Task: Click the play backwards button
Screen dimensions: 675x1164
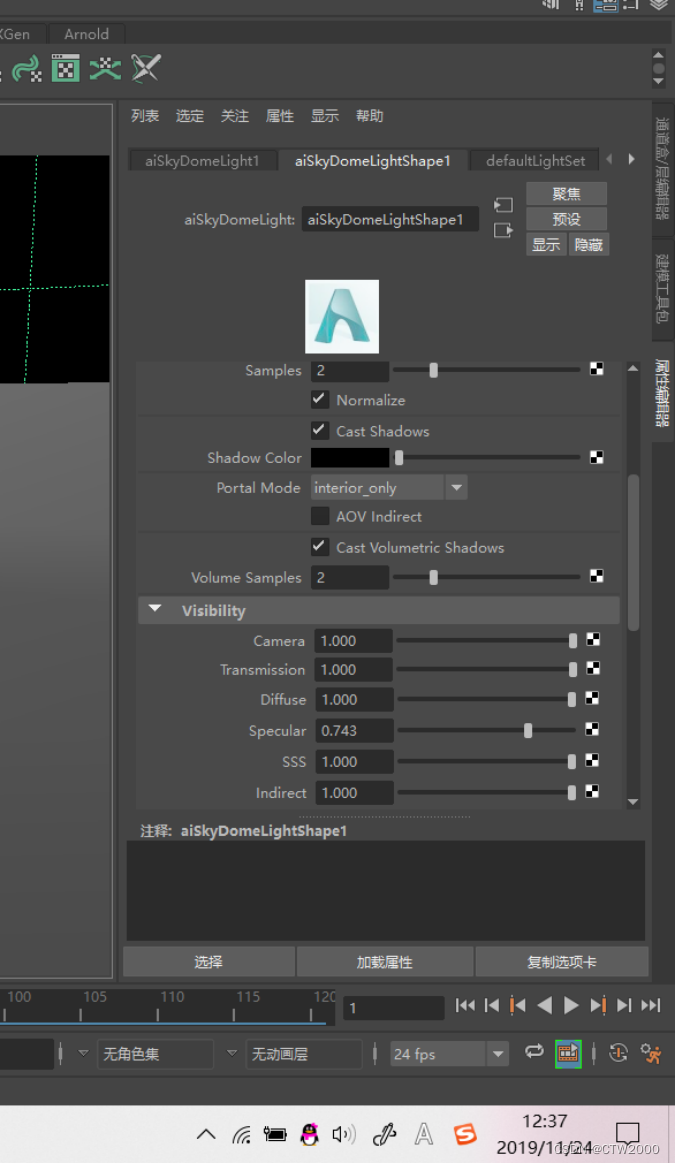Action: tap(544, 1006)
